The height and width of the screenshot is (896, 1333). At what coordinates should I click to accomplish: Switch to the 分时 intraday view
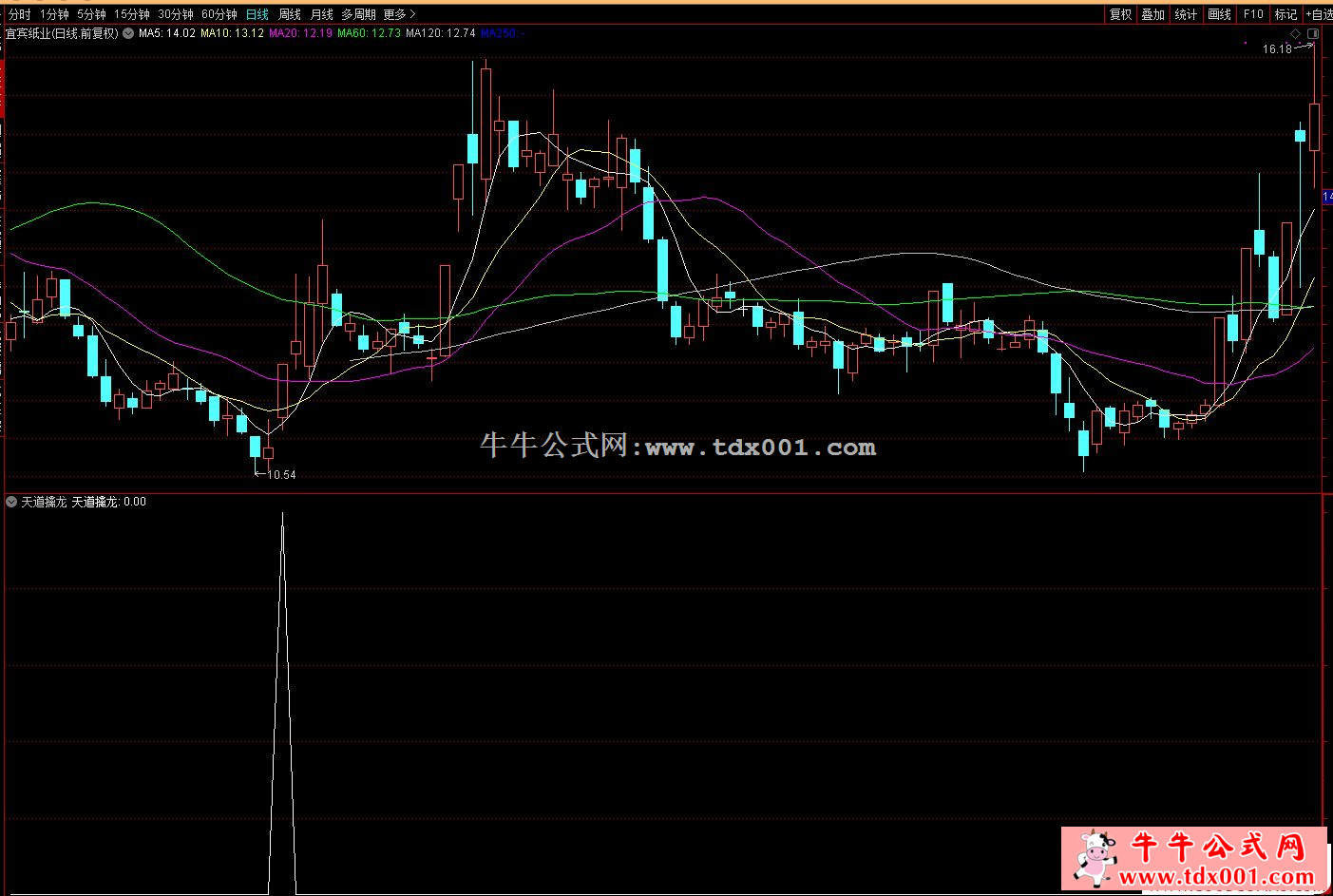pyautogui.click(x=19, y=14)
